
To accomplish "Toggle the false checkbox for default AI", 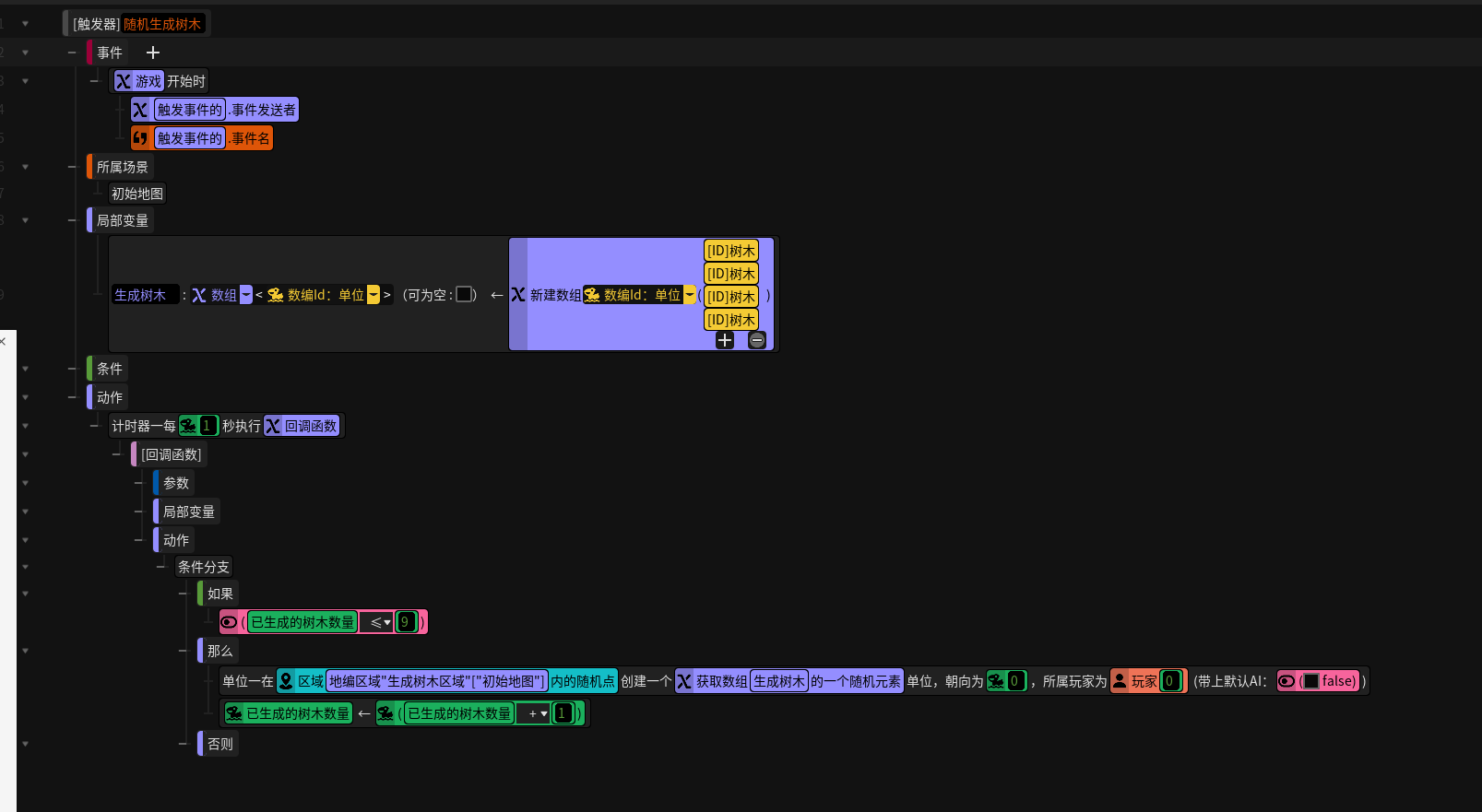I will pos(1310,681).
